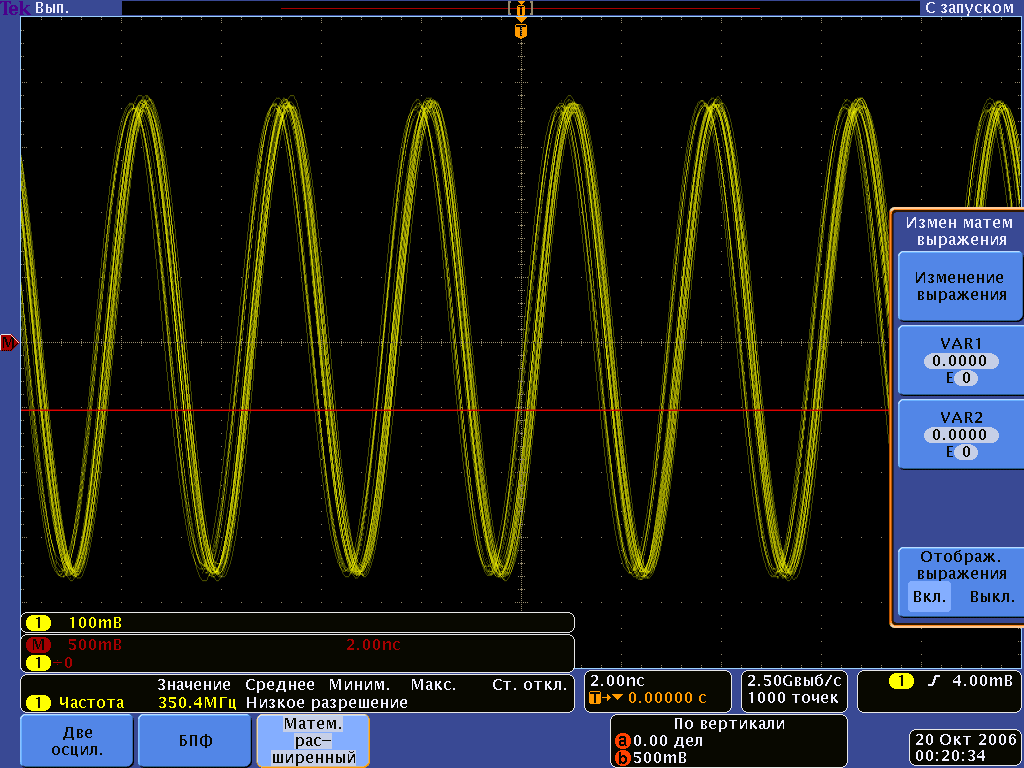
Task: Select the yellow channel 1 badge at 100mB
Action: pos(38,622)
